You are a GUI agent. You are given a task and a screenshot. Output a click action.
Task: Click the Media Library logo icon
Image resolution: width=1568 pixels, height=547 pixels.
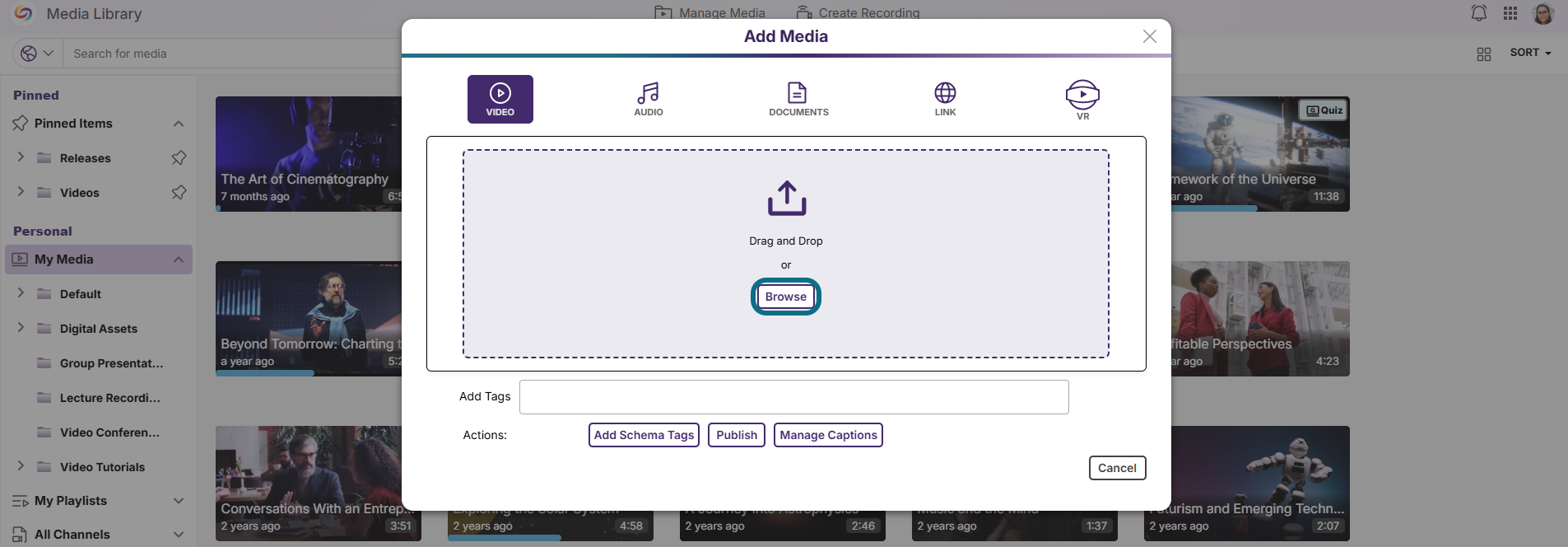[x=24, y=13]
